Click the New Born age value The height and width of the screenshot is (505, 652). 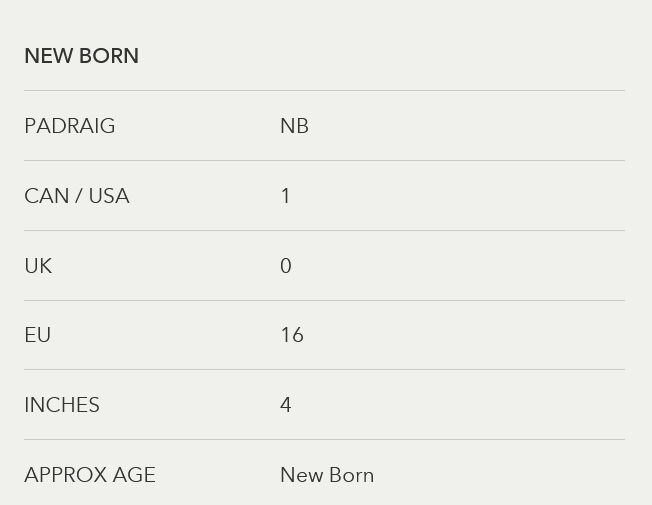point(327,475)
